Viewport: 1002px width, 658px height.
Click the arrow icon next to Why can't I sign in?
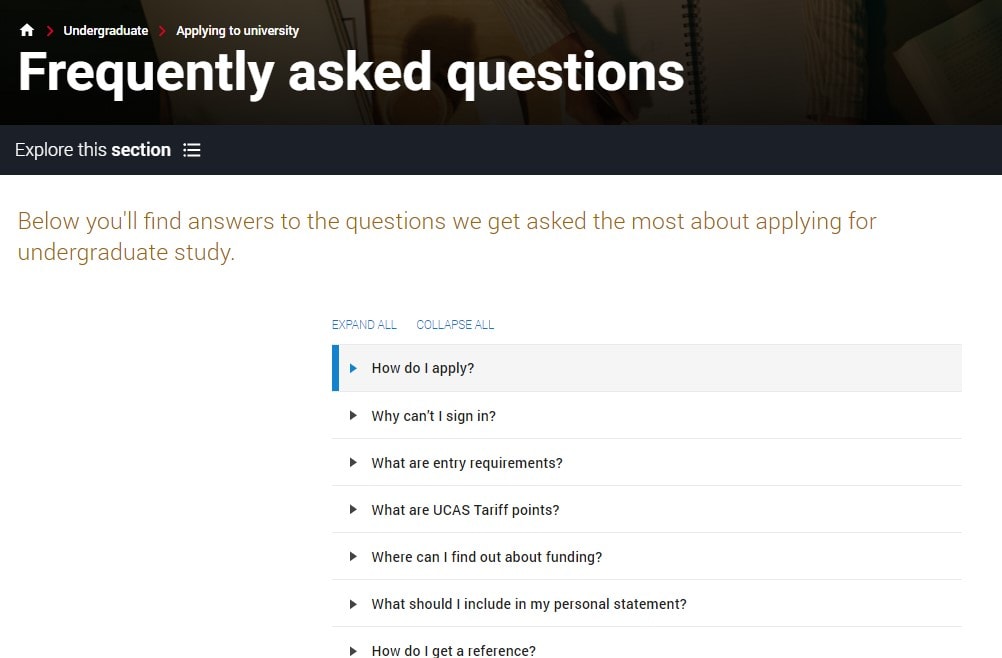point(353,416)
